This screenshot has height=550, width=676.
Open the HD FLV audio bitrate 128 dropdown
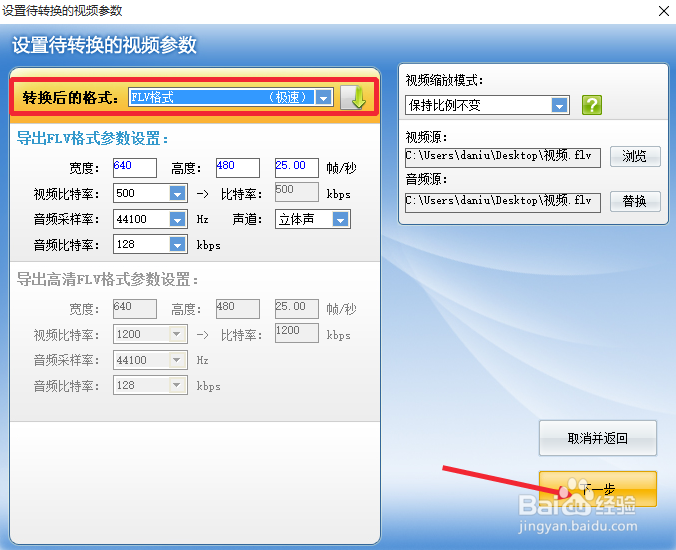(x=177, y=385)
